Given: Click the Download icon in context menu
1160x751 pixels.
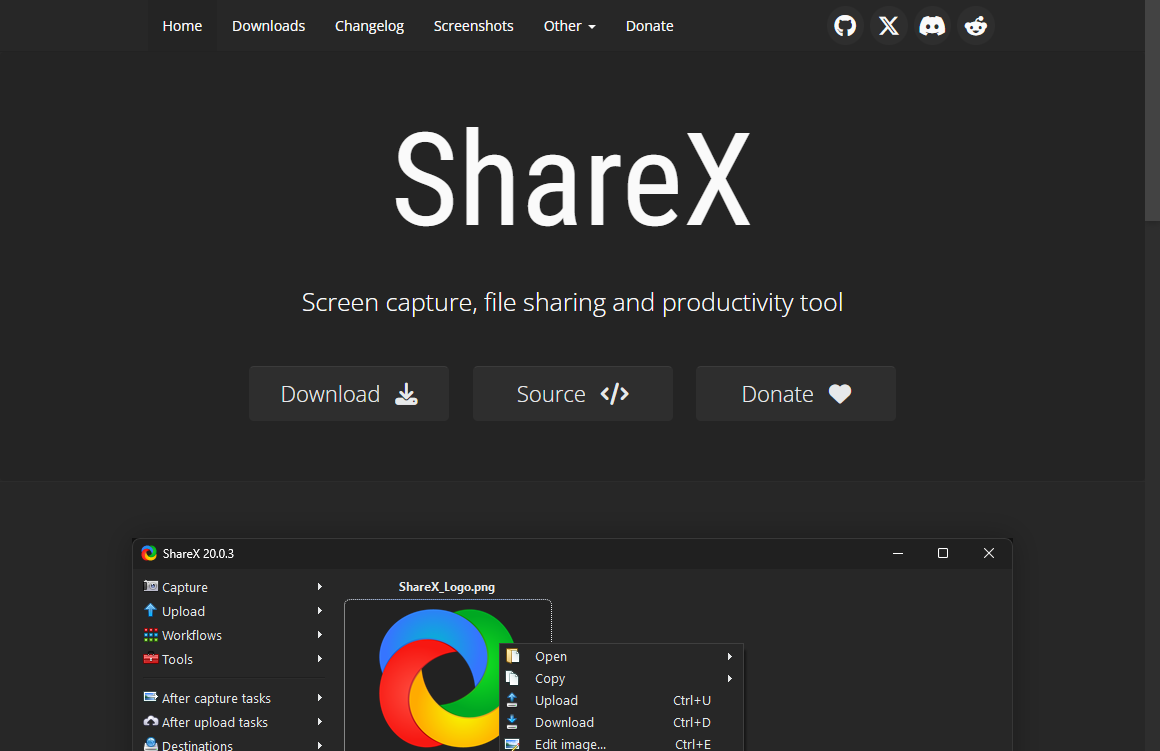Looking at the screenshot, I should pos(512,722).
